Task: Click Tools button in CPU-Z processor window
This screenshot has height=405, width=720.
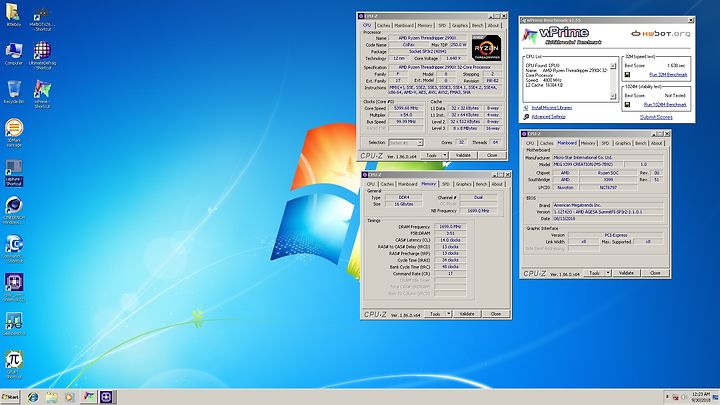Action: (431, 155)
